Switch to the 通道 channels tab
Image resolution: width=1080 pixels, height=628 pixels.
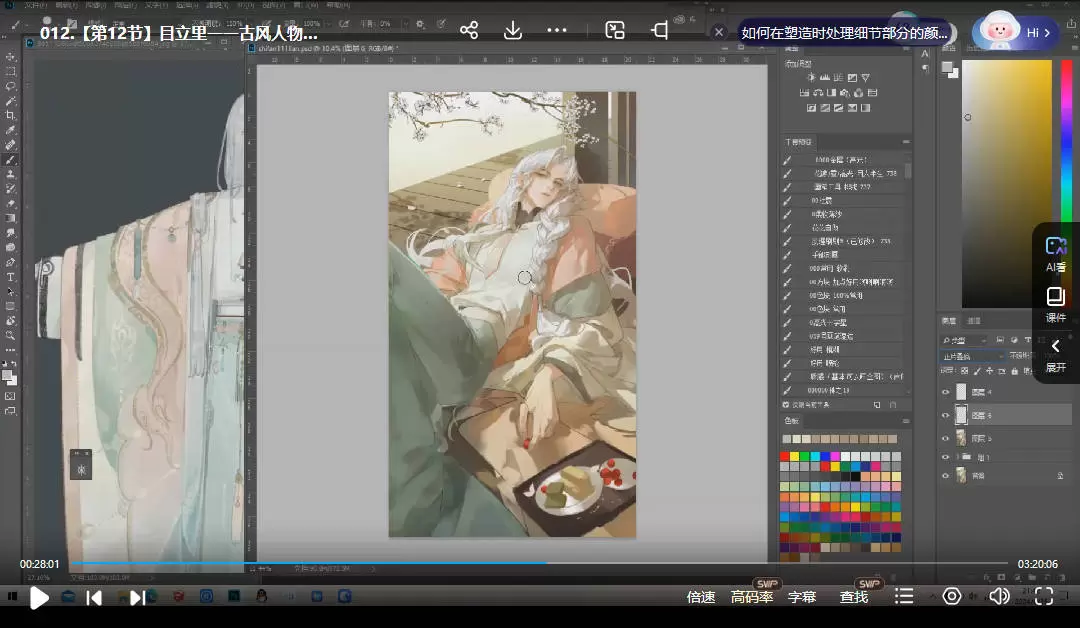click(974, 321)
